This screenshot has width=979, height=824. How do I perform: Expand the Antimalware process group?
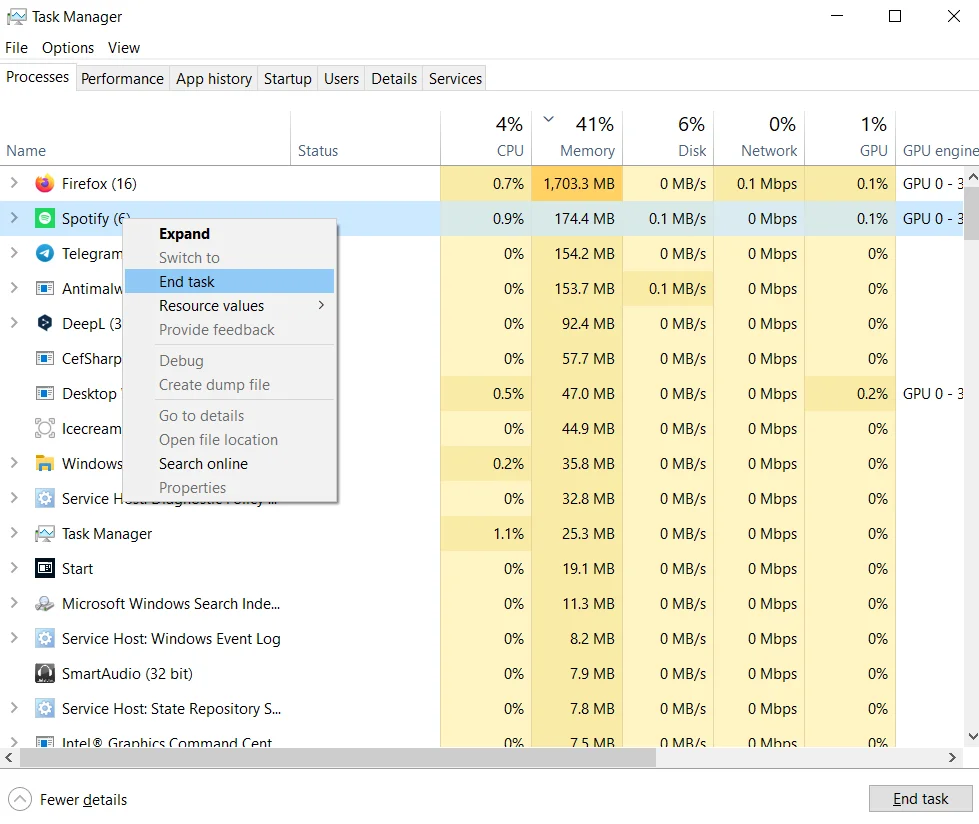14,288
